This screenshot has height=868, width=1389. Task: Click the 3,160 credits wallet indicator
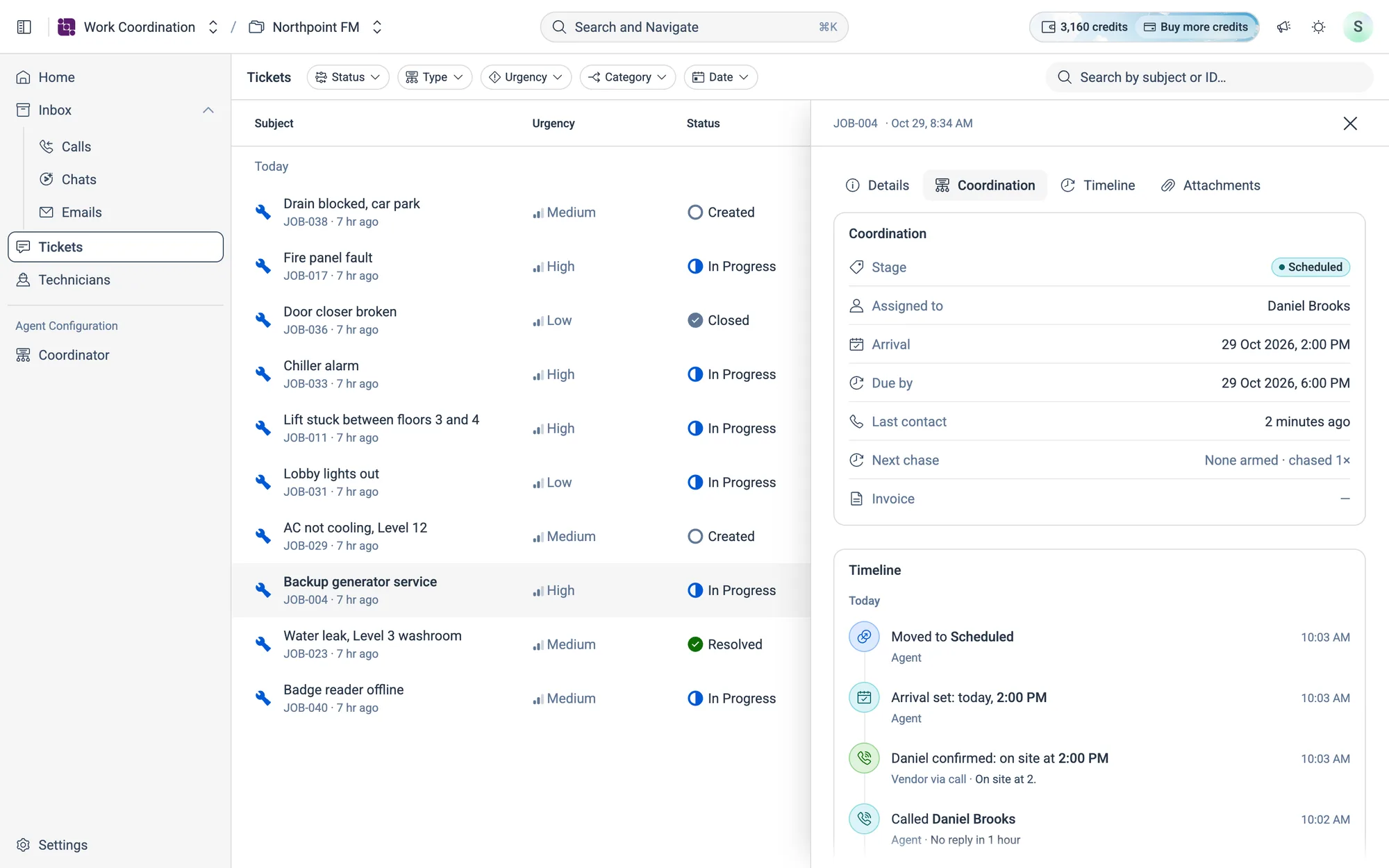coord(1084,27)
